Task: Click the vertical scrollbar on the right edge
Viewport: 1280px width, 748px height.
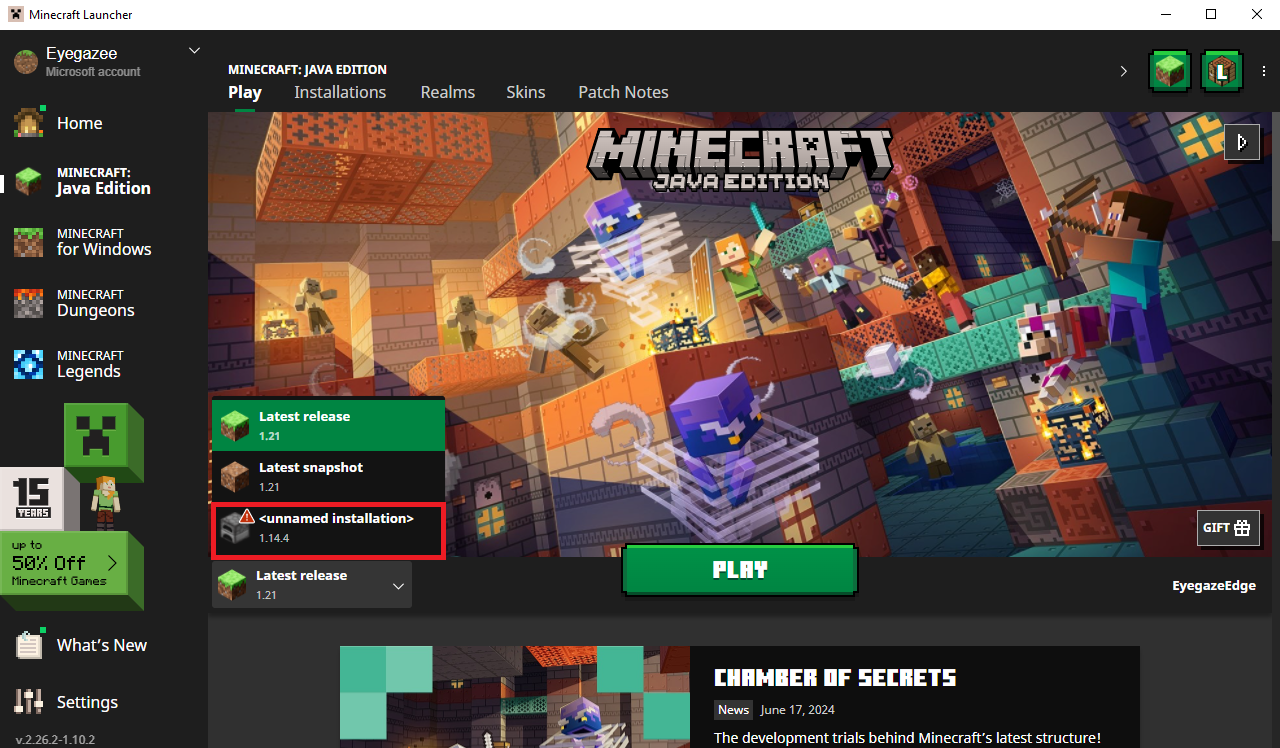Action: (1275, 175)
